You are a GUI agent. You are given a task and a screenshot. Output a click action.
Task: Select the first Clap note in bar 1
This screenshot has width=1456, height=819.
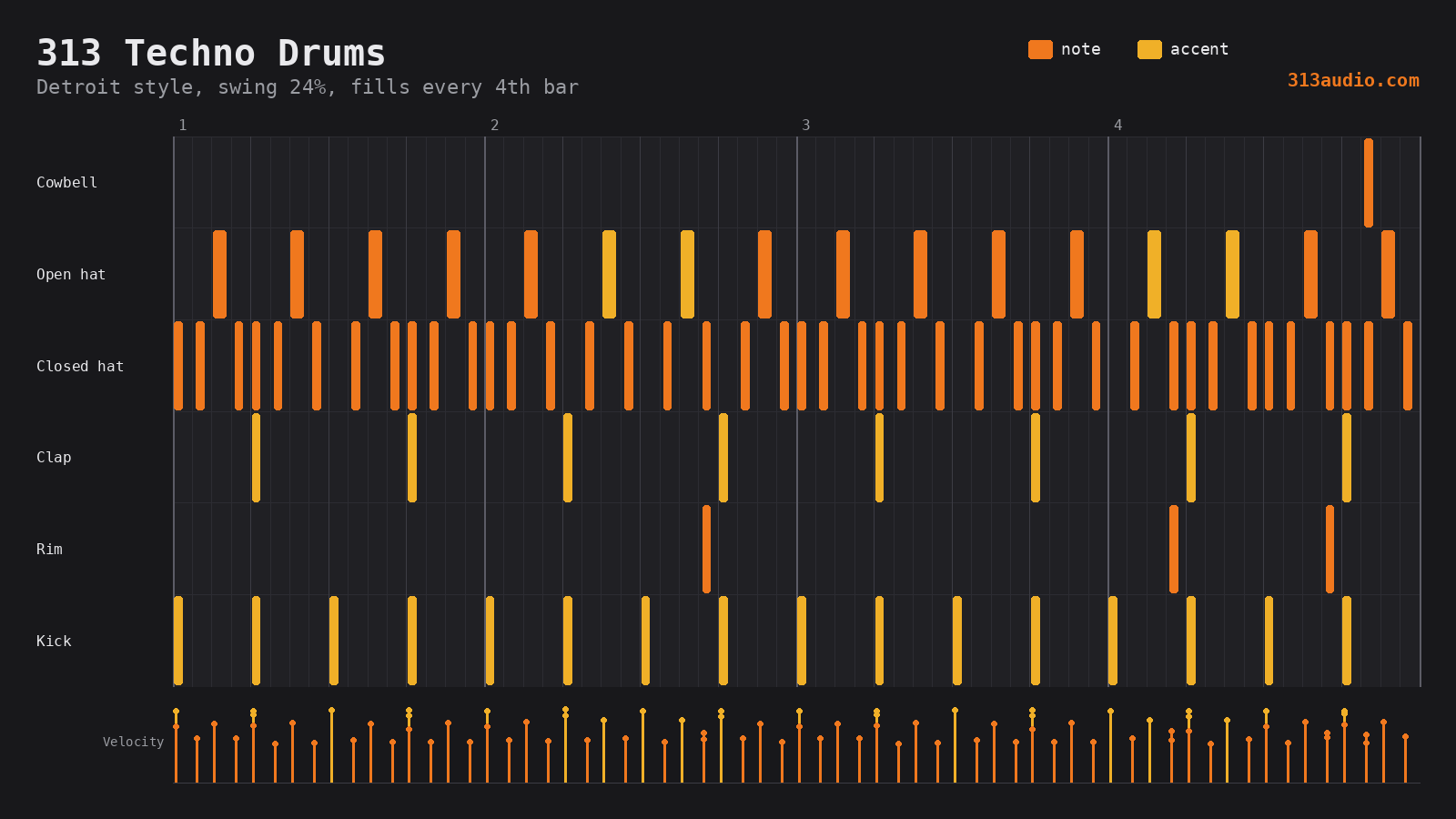(256, 458)
